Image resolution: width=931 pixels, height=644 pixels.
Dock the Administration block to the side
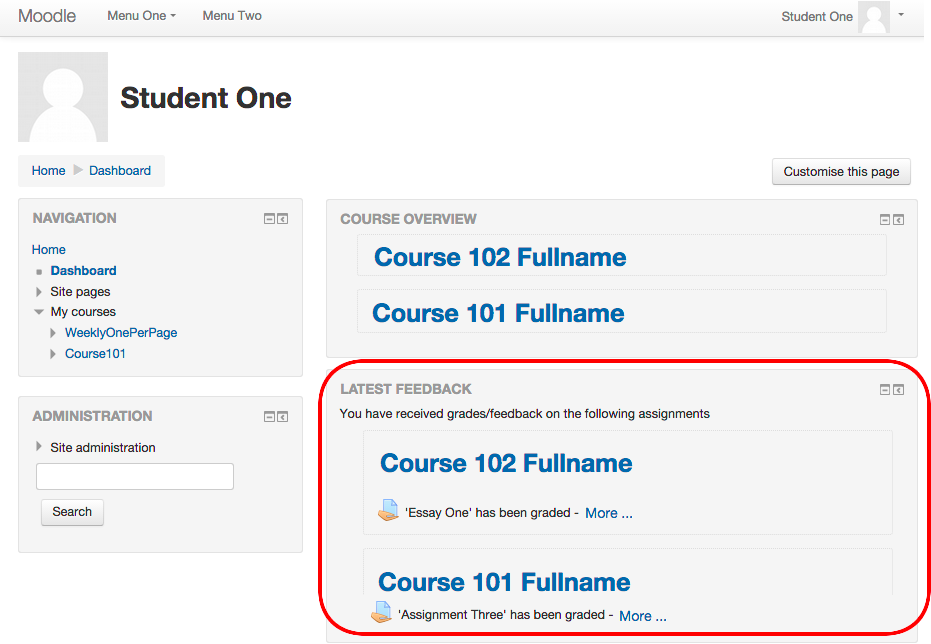coord(283,417)
